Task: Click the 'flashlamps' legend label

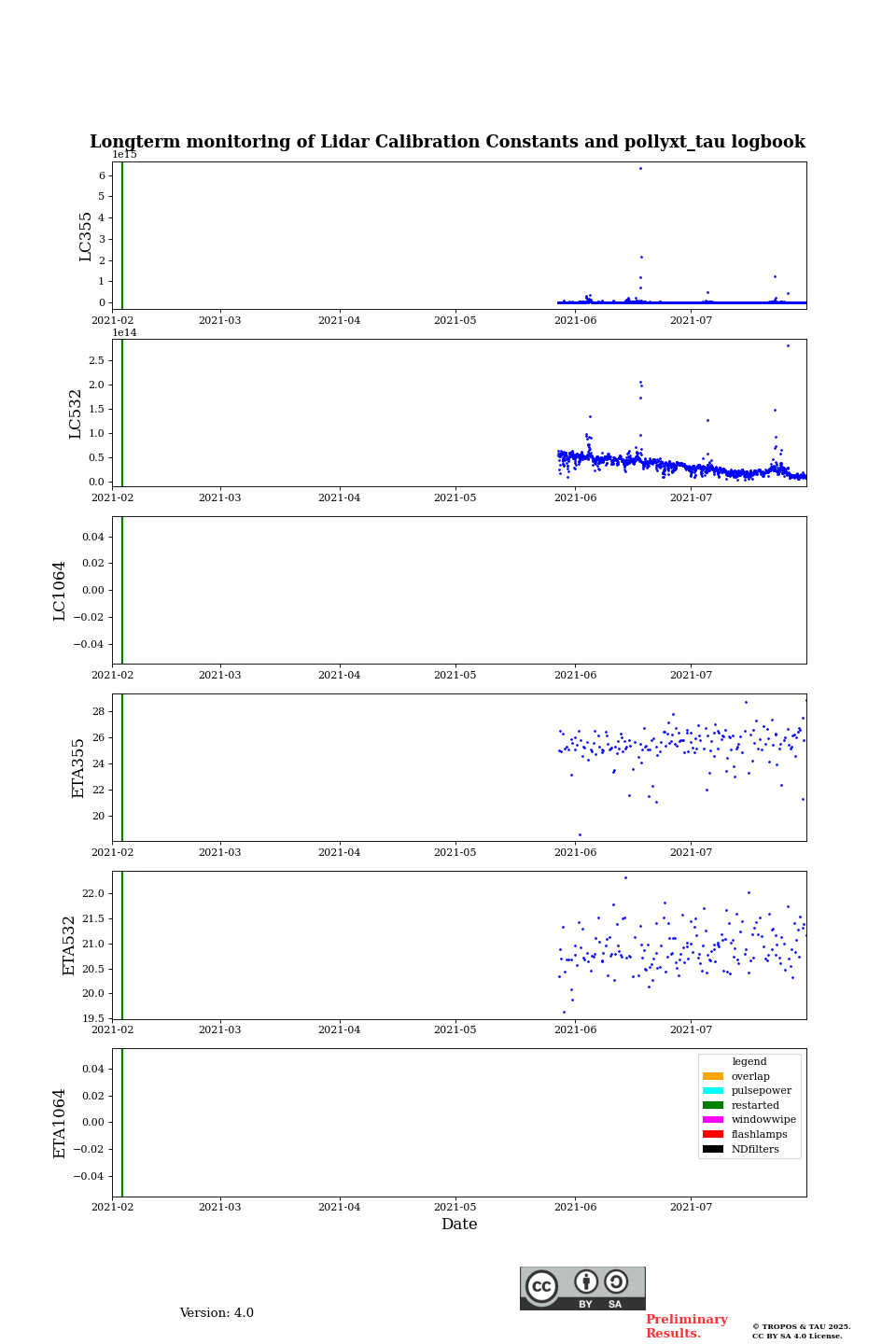Action: 760,1134
